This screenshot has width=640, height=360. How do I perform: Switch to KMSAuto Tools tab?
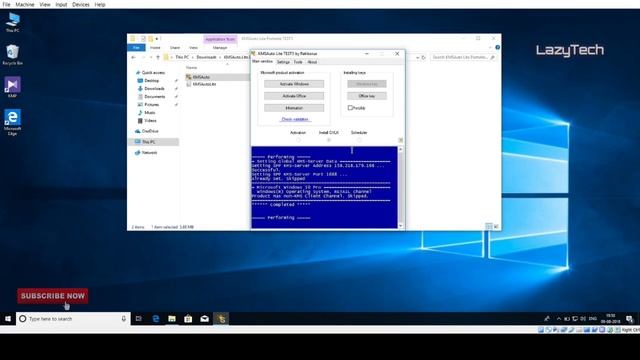coord(298,62)
